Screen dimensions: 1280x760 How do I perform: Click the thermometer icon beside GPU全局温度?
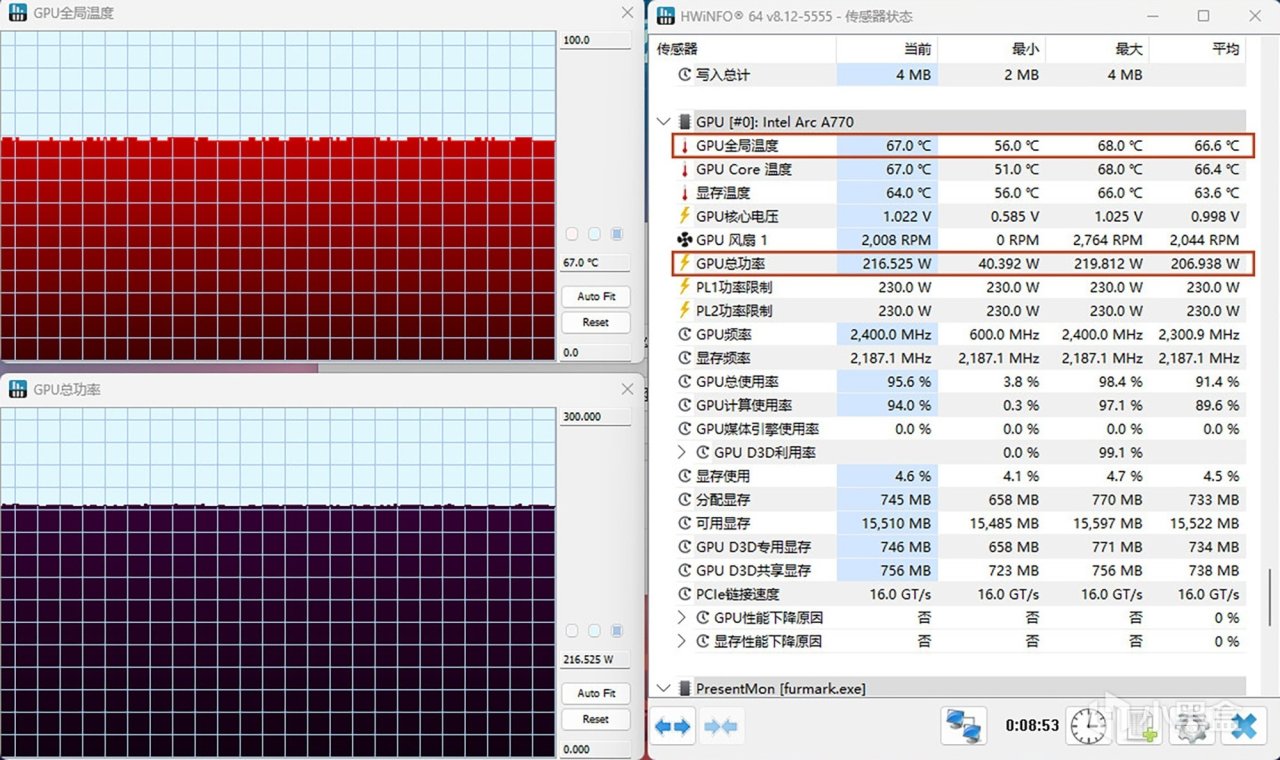[x=685, y=146]
